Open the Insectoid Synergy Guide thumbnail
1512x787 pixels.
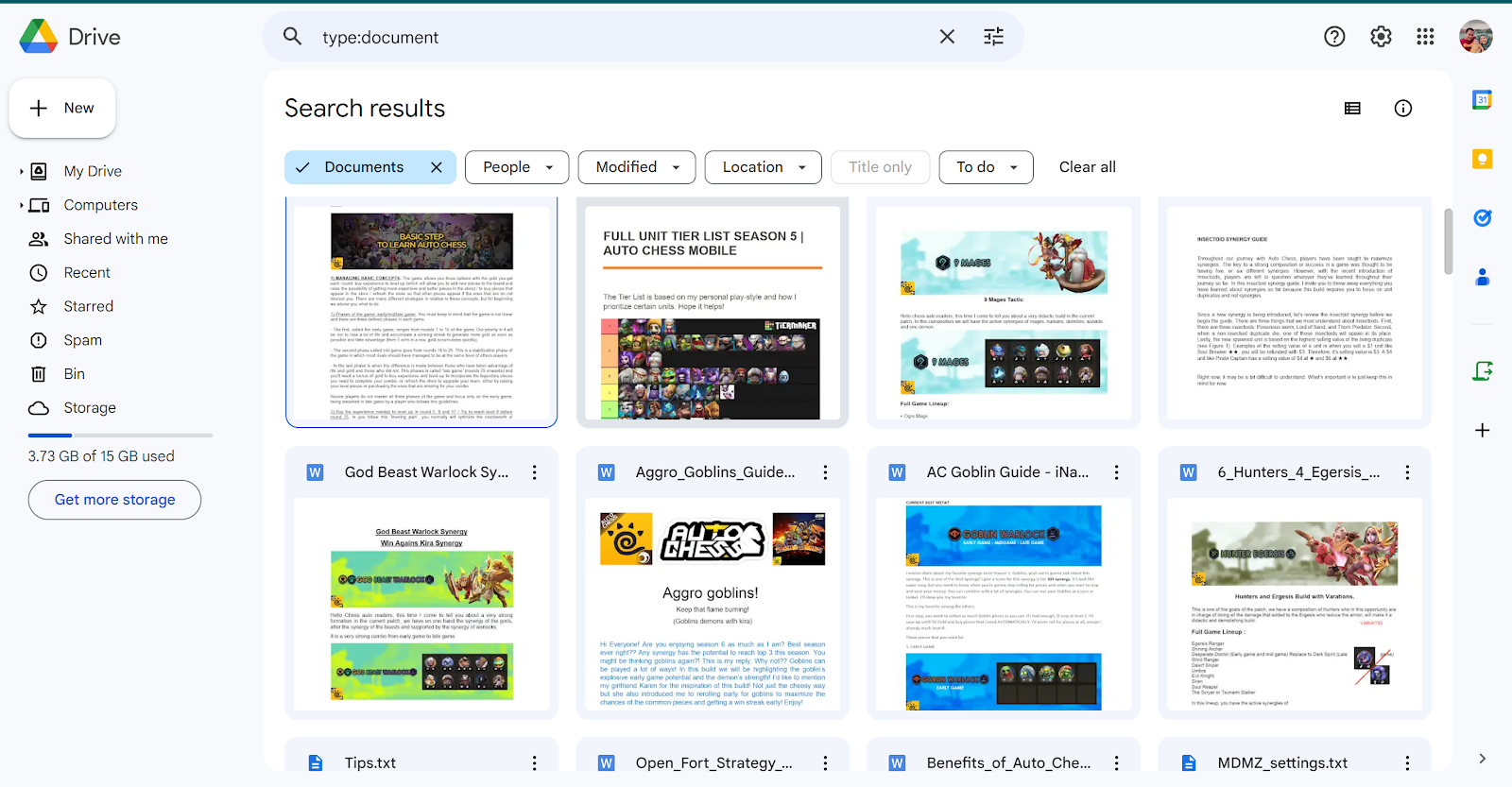tap(1295, 313)
